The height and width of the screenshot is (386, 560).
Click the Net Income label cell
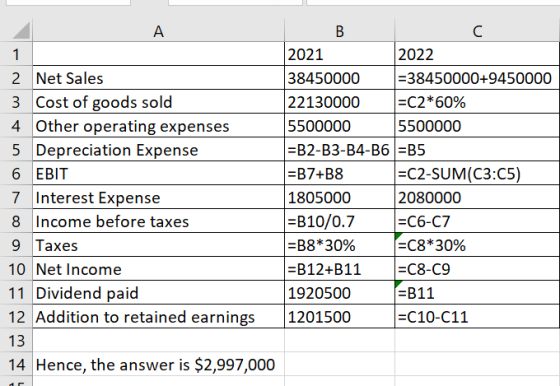click(159, 270)
